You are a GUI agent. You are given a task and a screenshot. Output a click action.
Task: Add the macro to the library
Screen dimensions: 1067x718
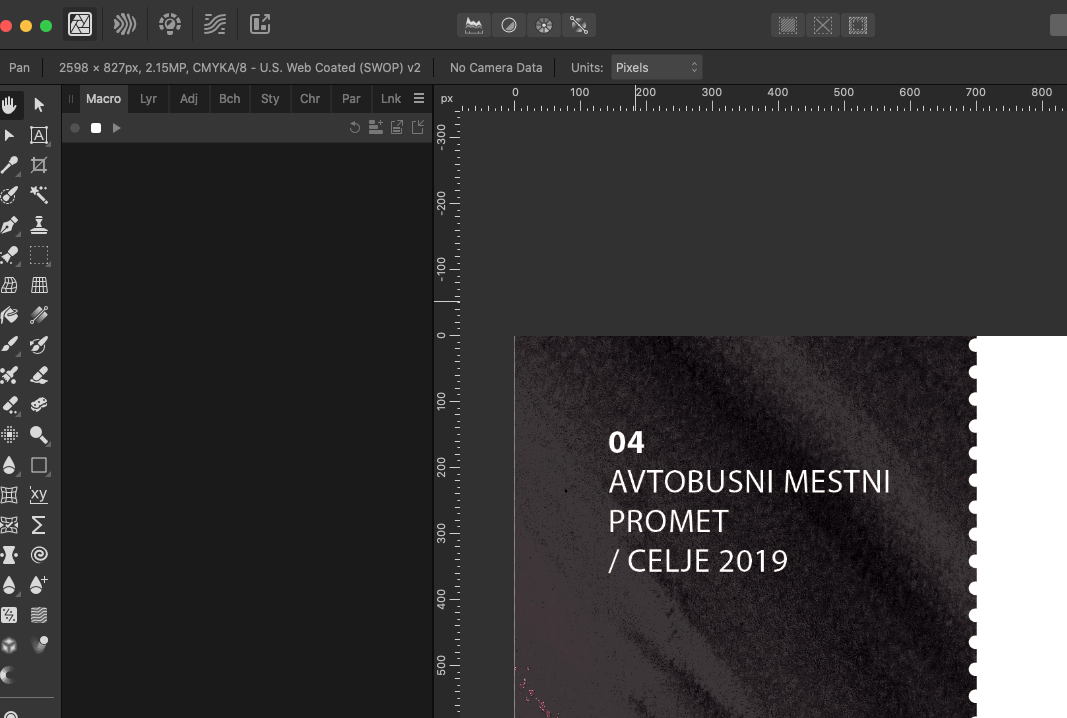point(376,127)
